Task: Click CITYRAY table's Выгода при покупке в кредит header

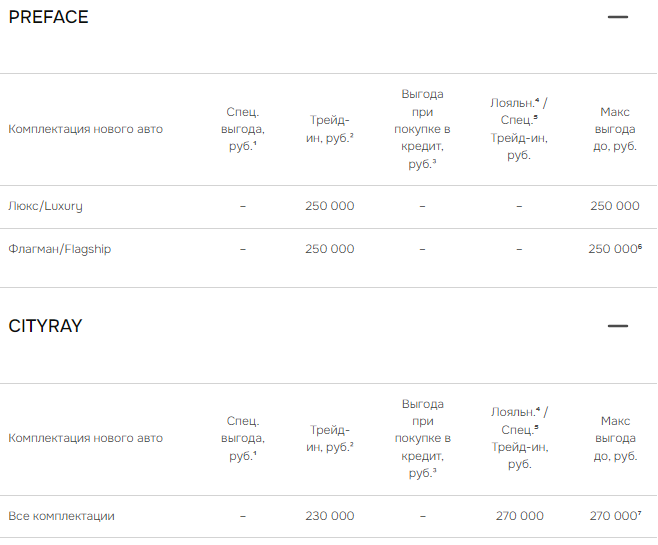Action: (422, 438)
